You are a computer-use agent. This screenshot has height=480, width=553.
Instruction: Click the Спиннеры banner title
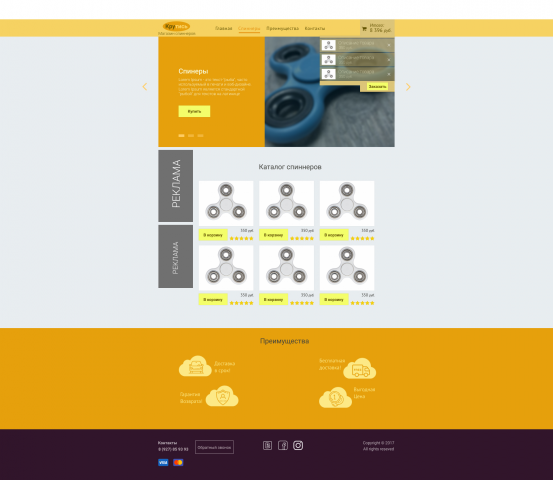(193, 71)
